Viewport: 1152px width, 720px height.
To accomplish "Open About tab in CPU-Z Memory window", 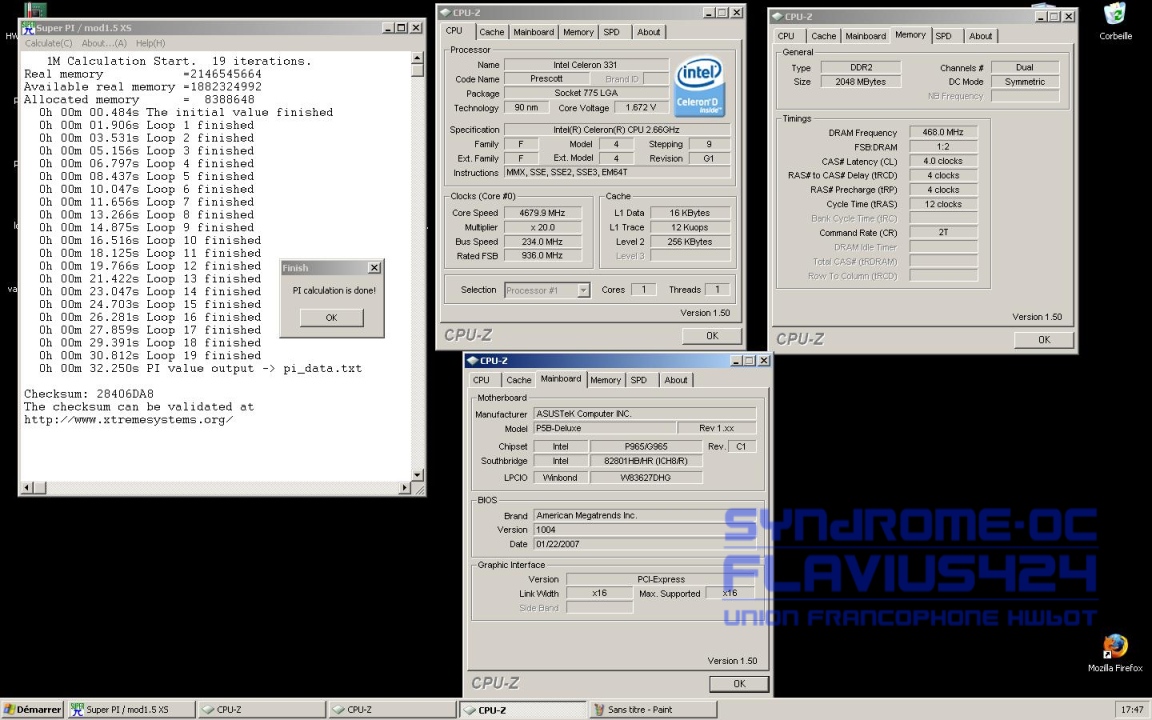I will tap(980, 36).
